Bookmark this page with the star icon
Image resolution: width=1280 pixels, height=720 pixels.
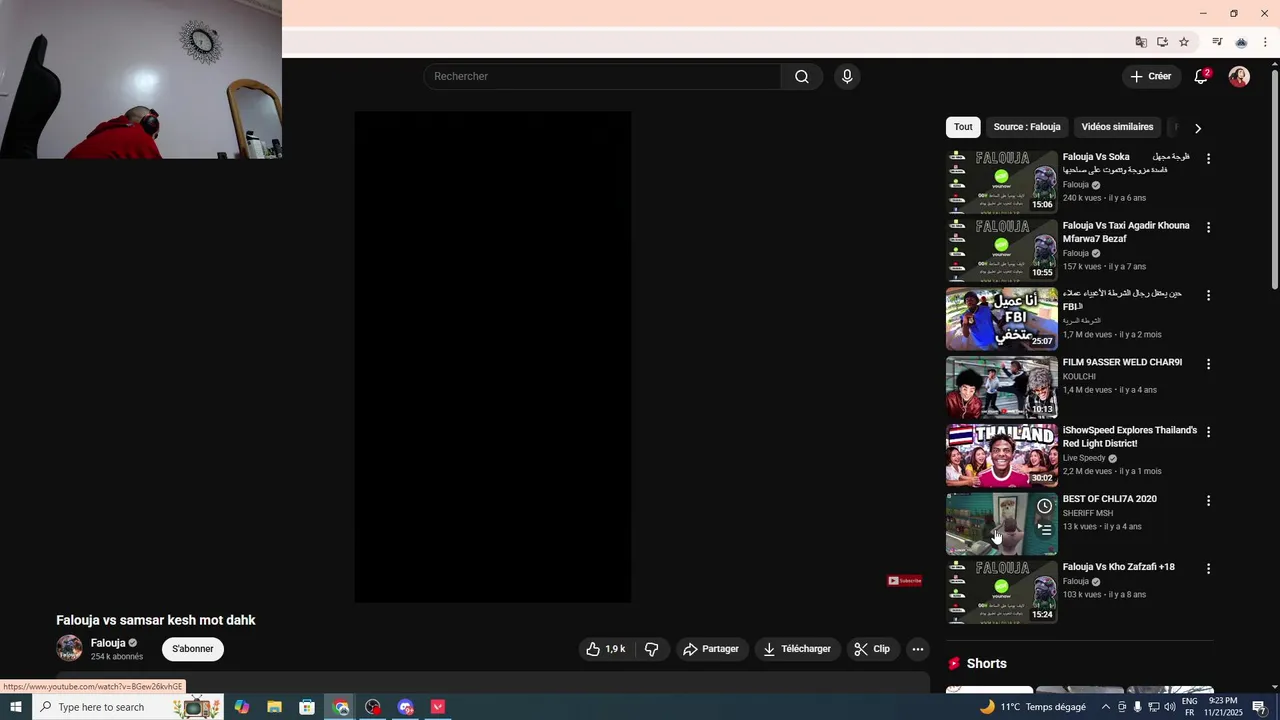tap(1184, 42)
